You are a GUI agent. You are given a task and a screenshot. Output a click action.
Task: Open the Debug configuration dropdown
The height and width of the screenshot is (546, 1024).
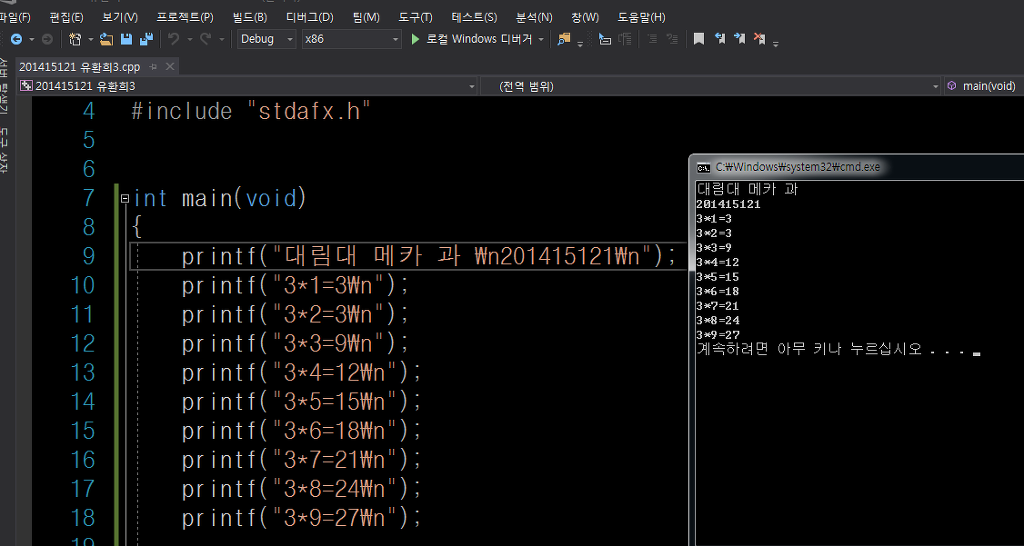tap(266, 39)
